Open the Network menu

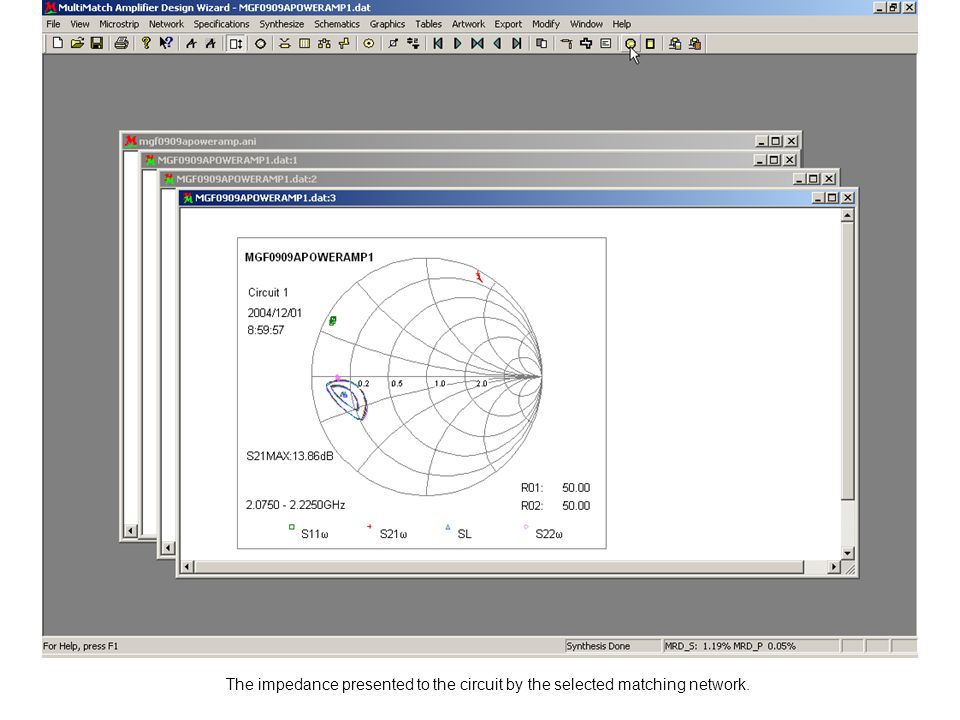[166, 24]
